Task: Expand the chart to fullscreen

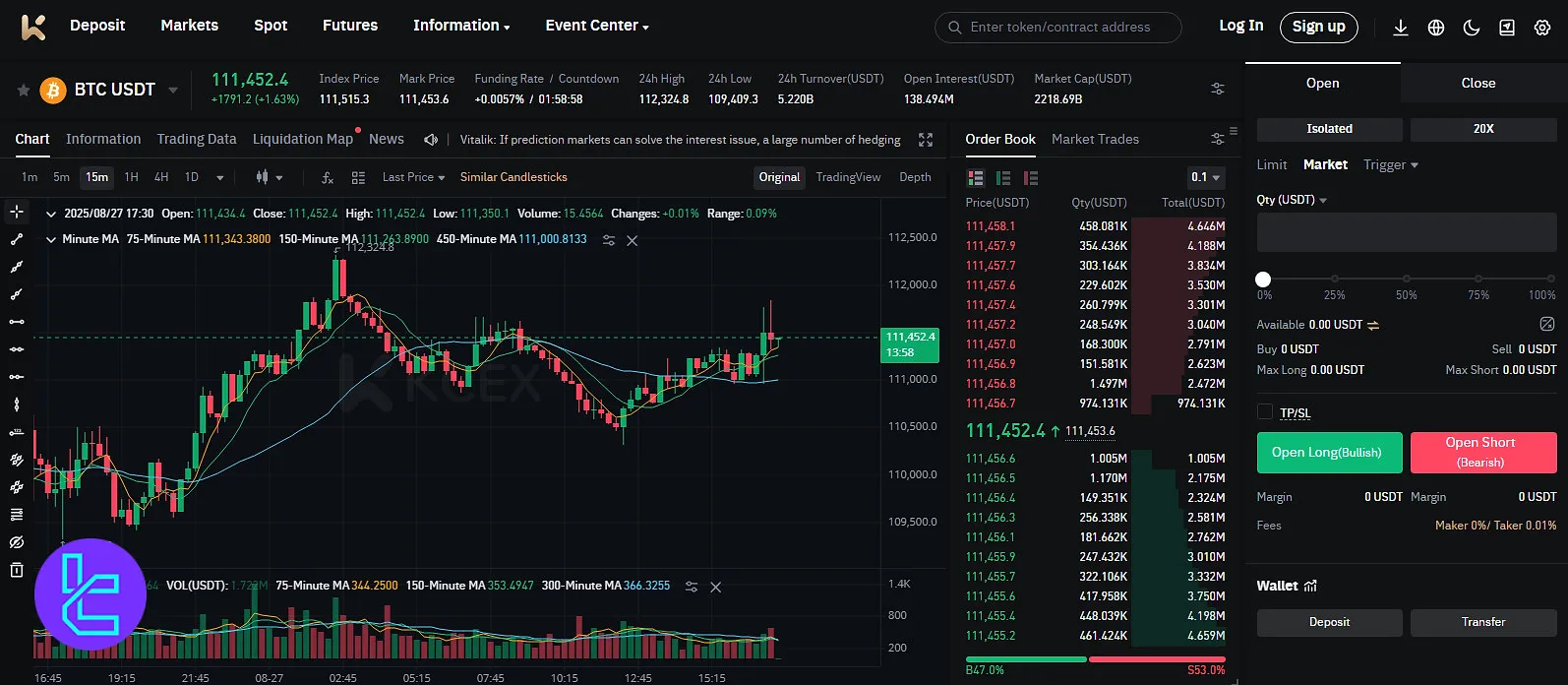Action: 926,140
